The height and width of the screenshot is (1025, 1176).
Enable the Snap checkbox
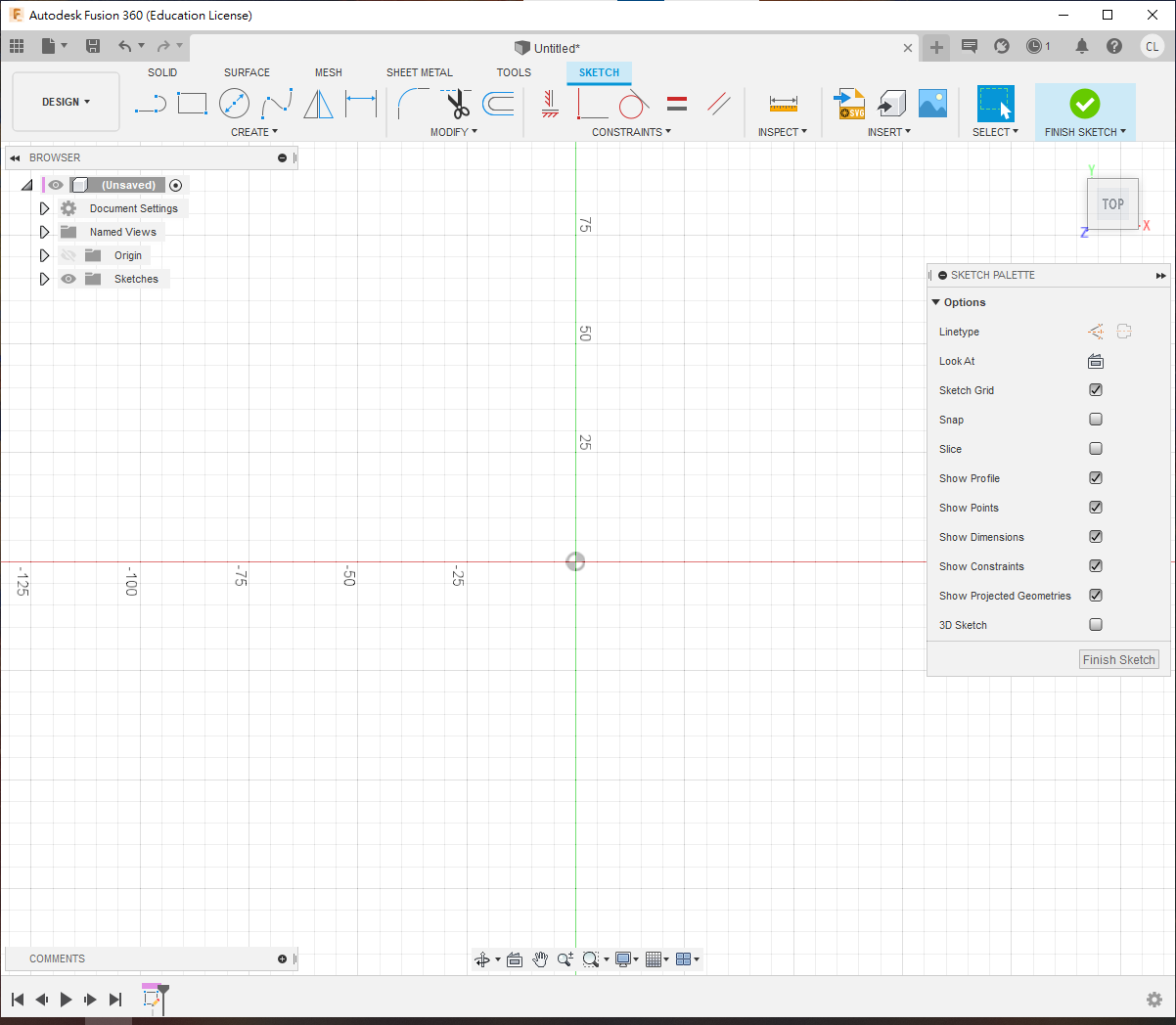pyautogui.click(x=1096, y=420)
